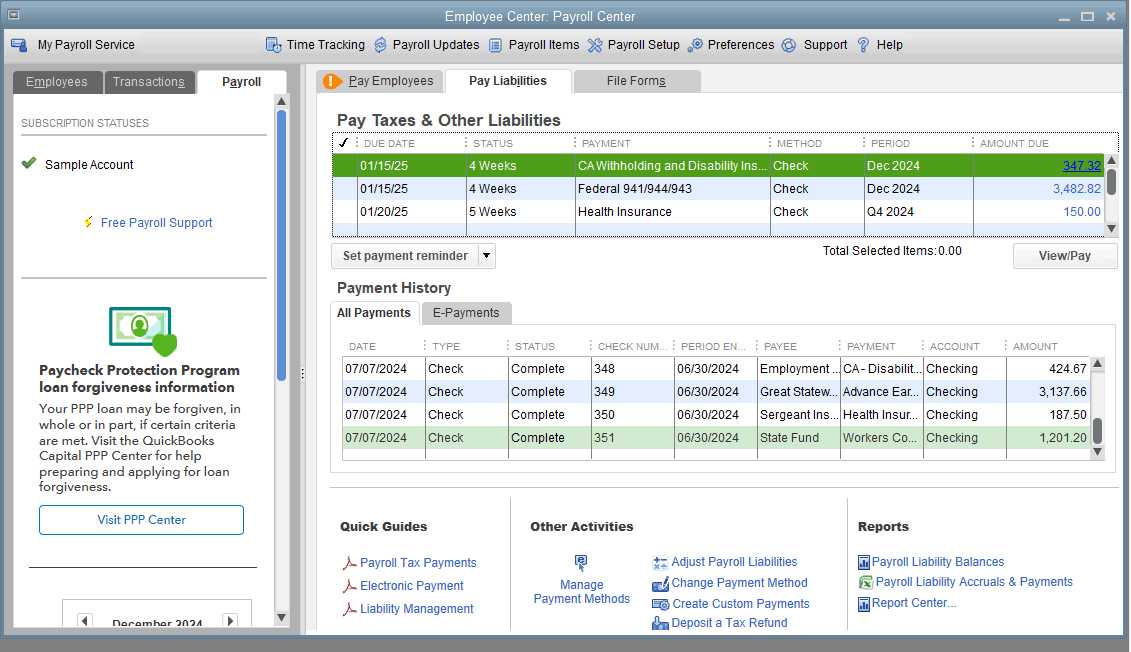The height and width of the screenshot is (652, 1131).
Task: Click the Preferences gear icon
Action: click(x=695, y=45)
